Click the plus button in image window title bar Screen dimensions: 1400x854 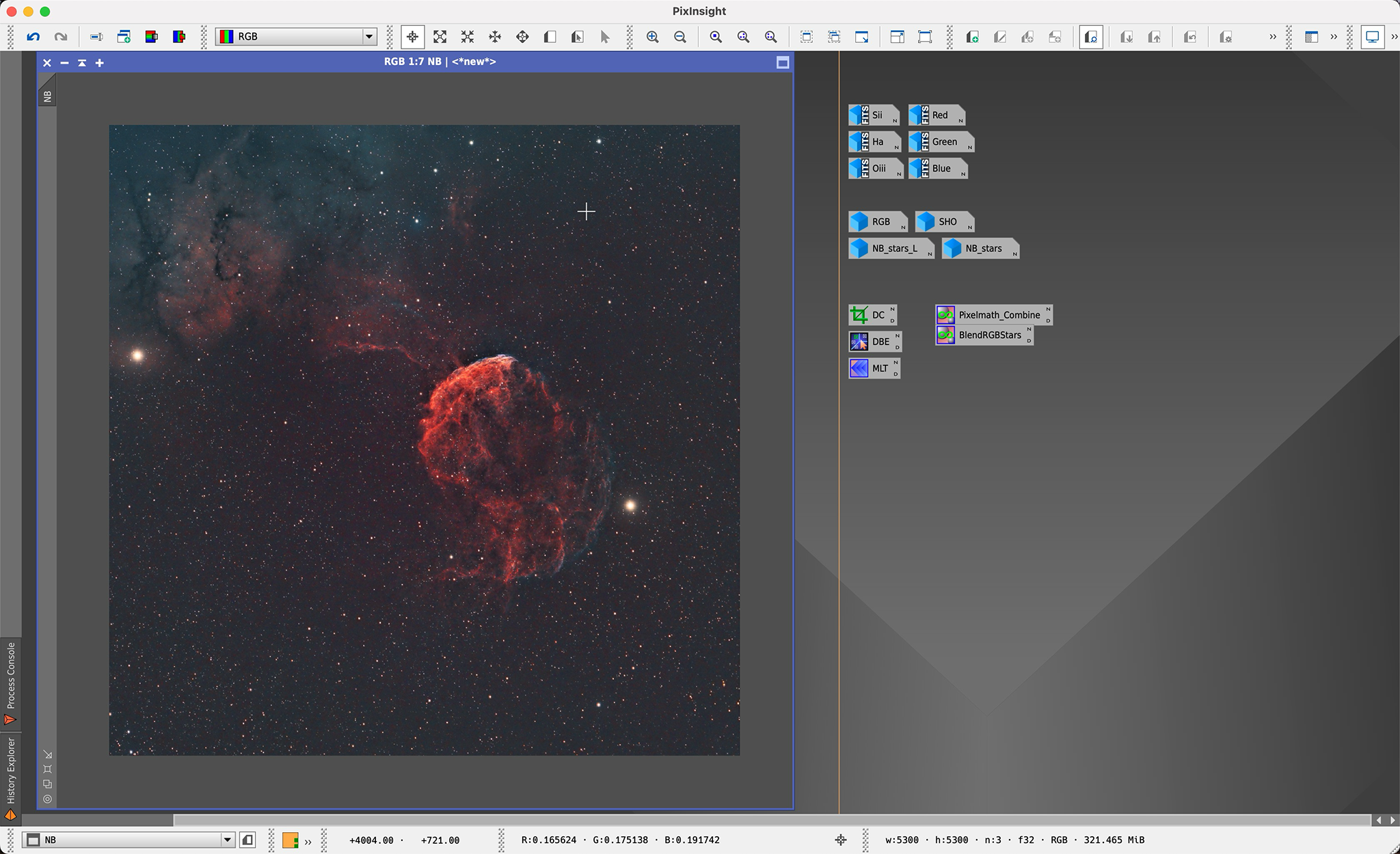(x=100, y=63)
